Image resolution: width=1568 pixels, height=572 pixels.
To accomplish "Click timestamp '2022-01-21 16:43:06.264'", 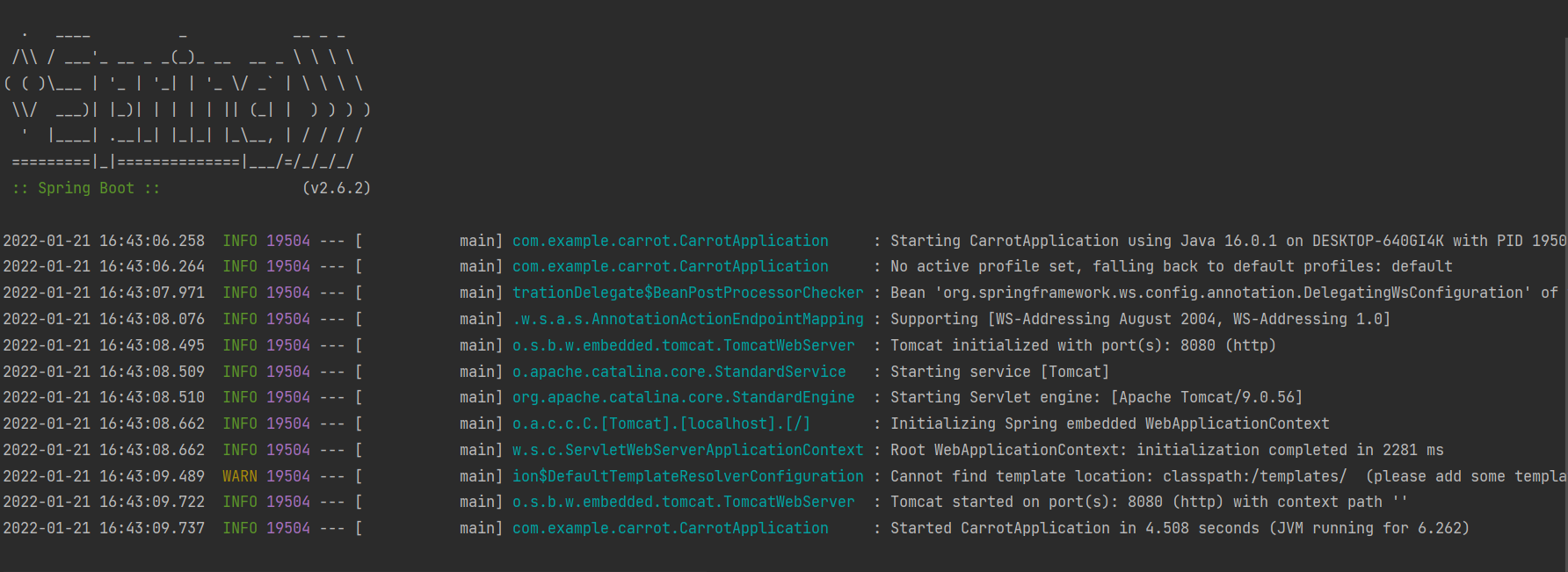I will click(104, 266).
